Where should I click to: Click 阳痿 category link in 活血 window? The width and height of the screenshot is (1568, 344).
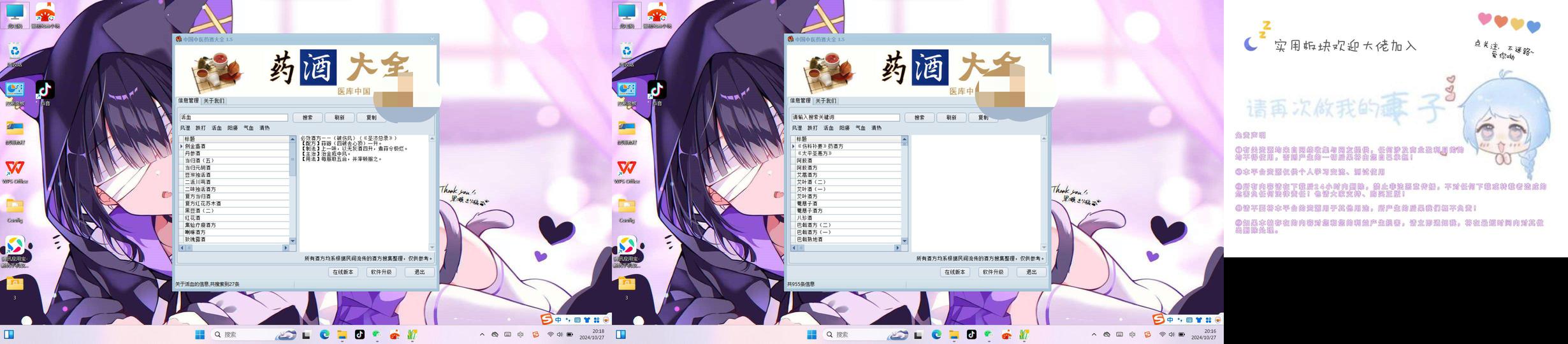pos(233,128)
